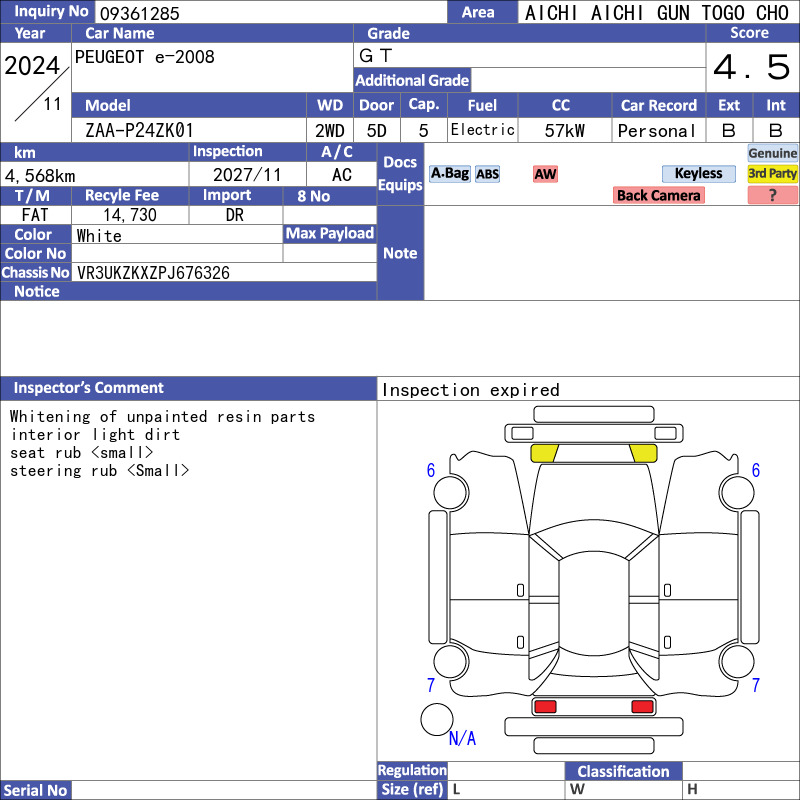Click the Additional Grade label
The image size is (800, 800).
pos(412,80)
